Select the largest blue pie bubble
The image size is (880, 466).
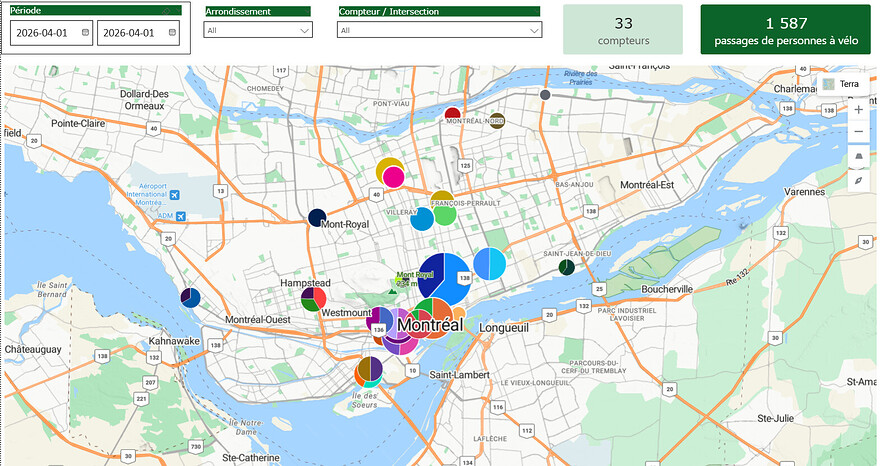pos(444,279)
